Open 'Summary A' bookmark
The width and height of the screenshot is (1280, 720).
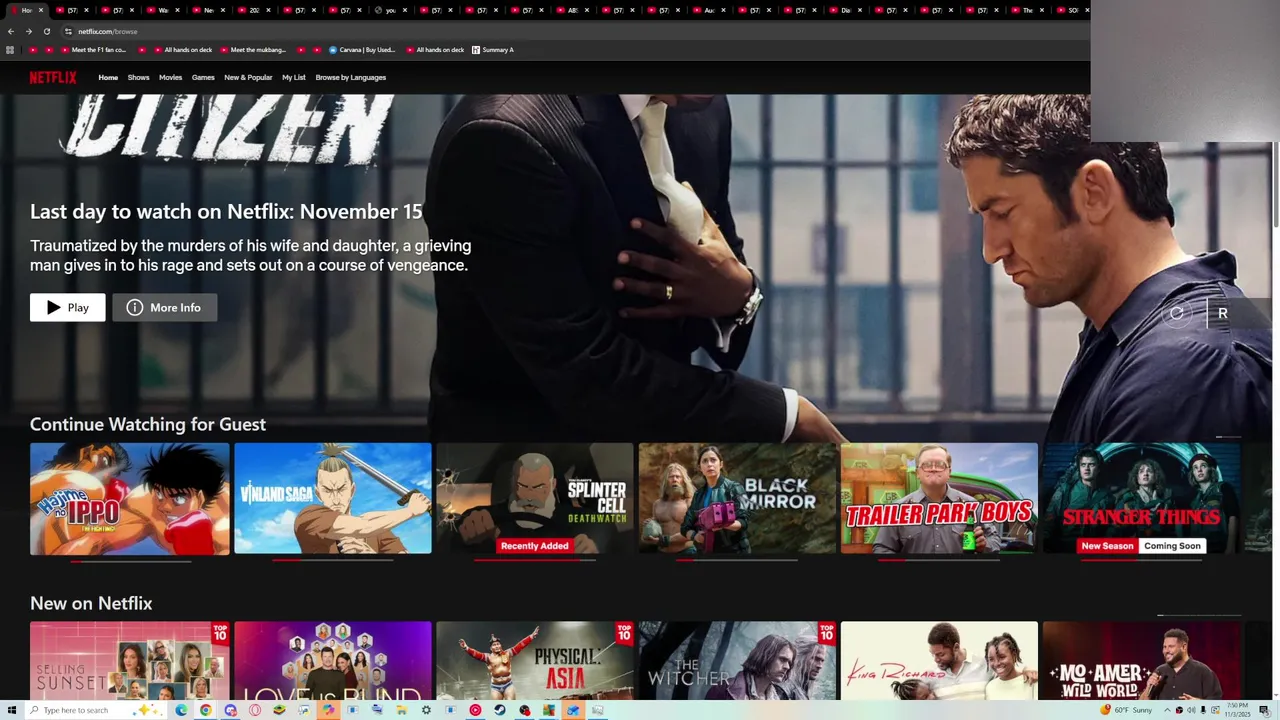pyautogui.click(x=492, y=50)
